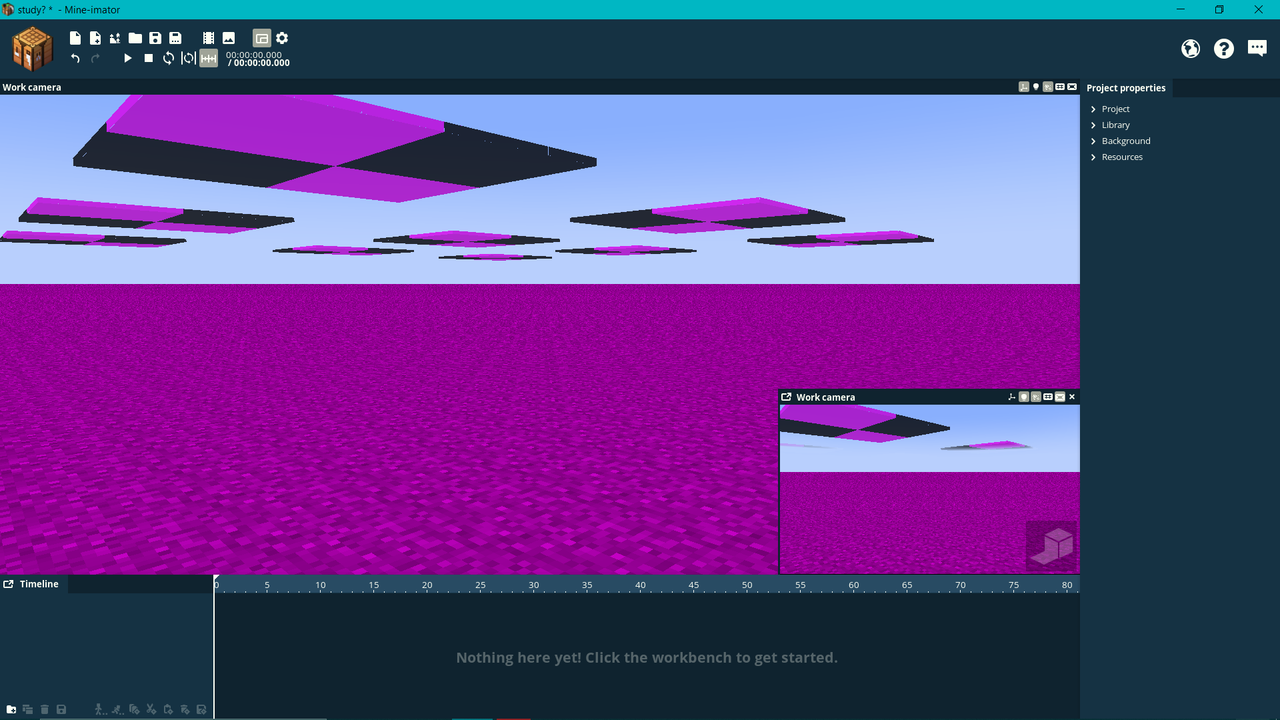
Task: Expand the Background section
Action: (x=1124, y=140)
